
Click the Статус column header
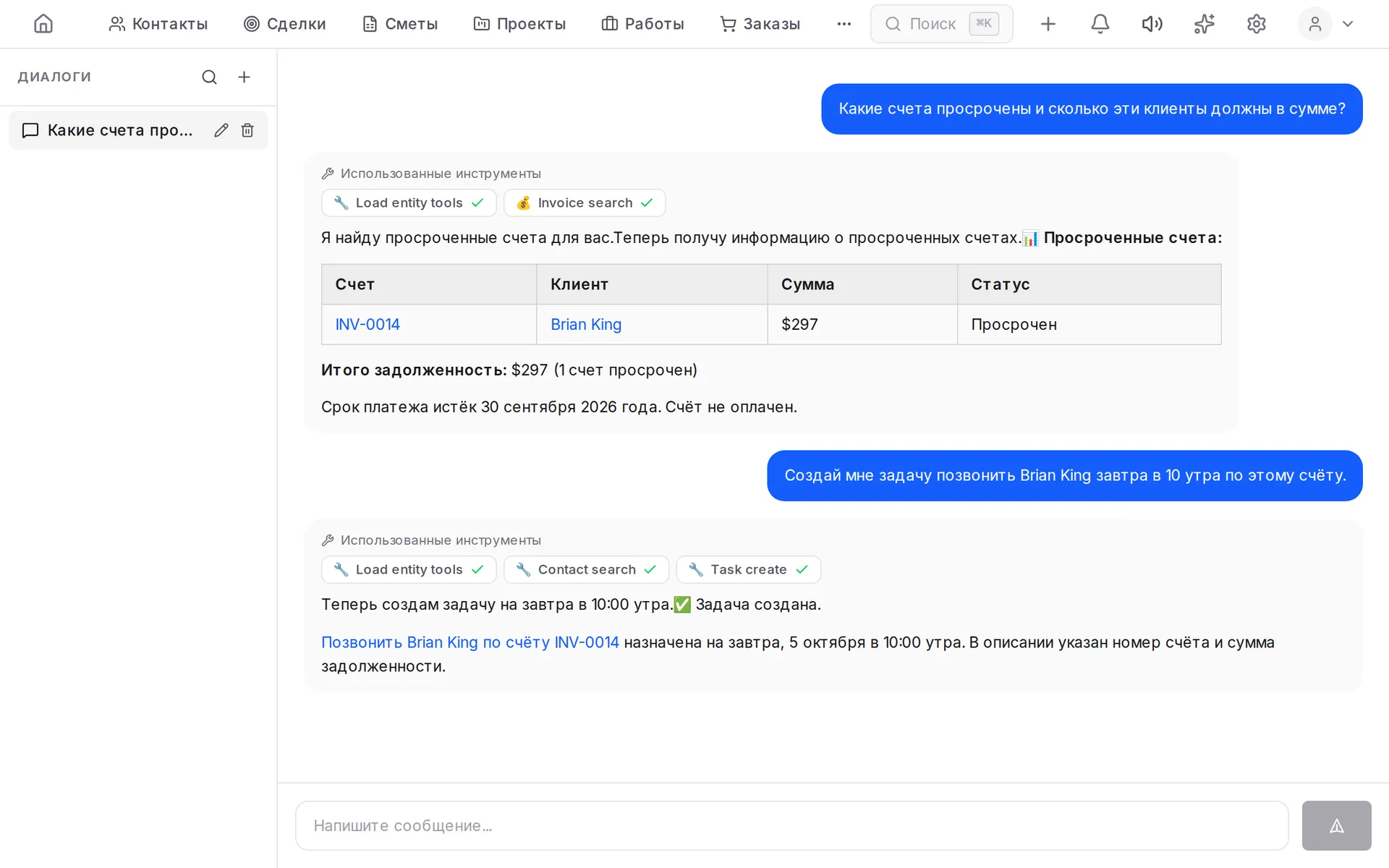pyautogui.click(x=1089, y=284)
